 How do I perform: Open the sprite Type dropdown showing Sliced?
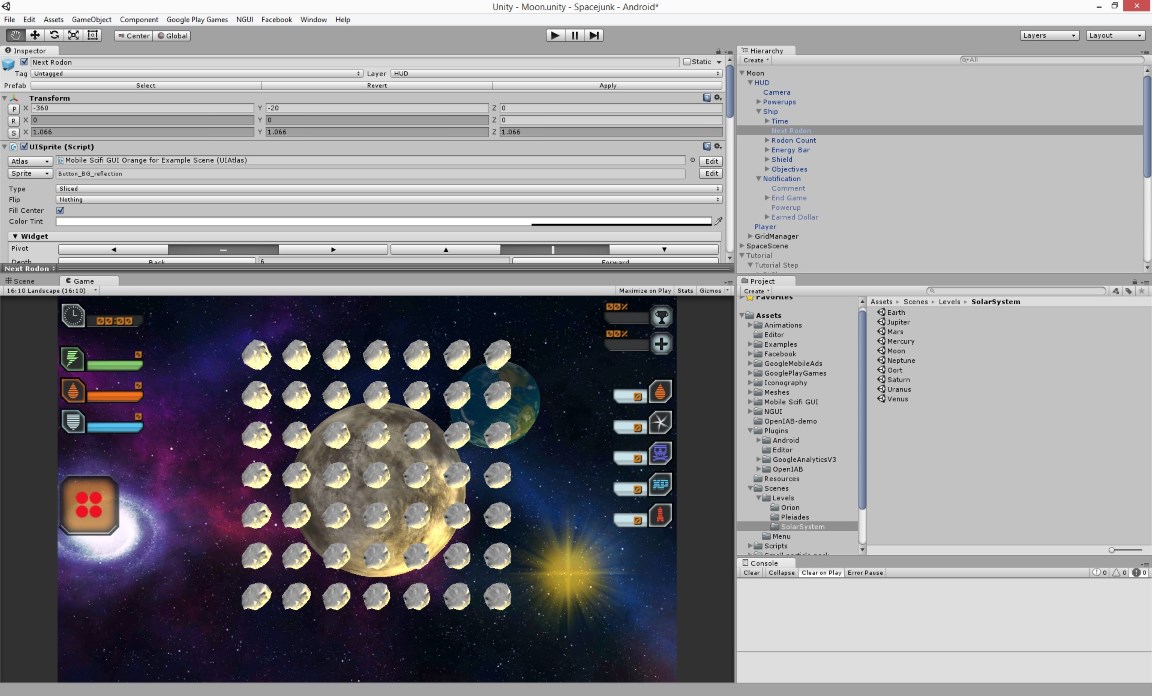tap(388, 188)
